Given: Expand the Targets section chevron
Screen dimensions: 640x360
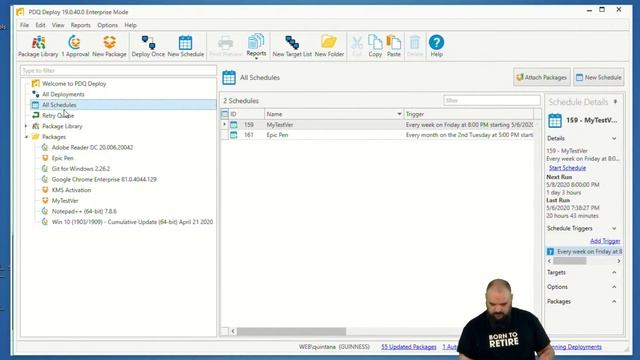Looking at the screenshot, I should pos(614,272).
